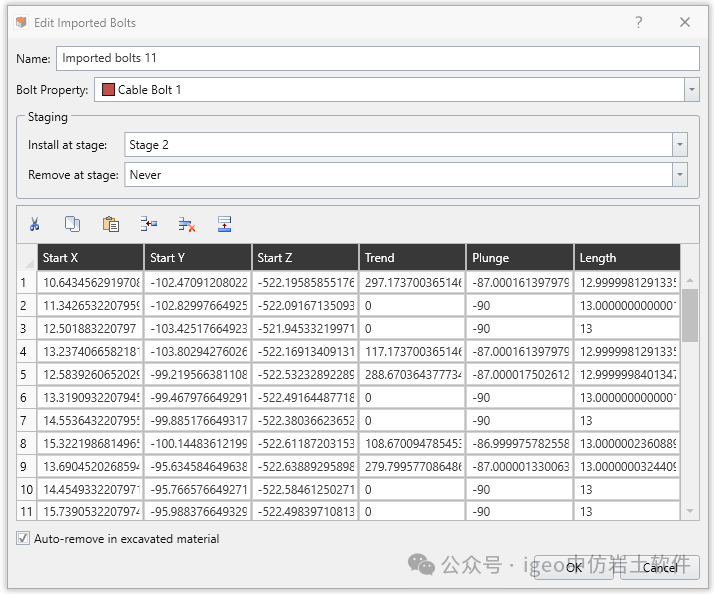This screenshot has height=594, width=714.
Task: Click the Insert Row icon
Action: (149, 224)
